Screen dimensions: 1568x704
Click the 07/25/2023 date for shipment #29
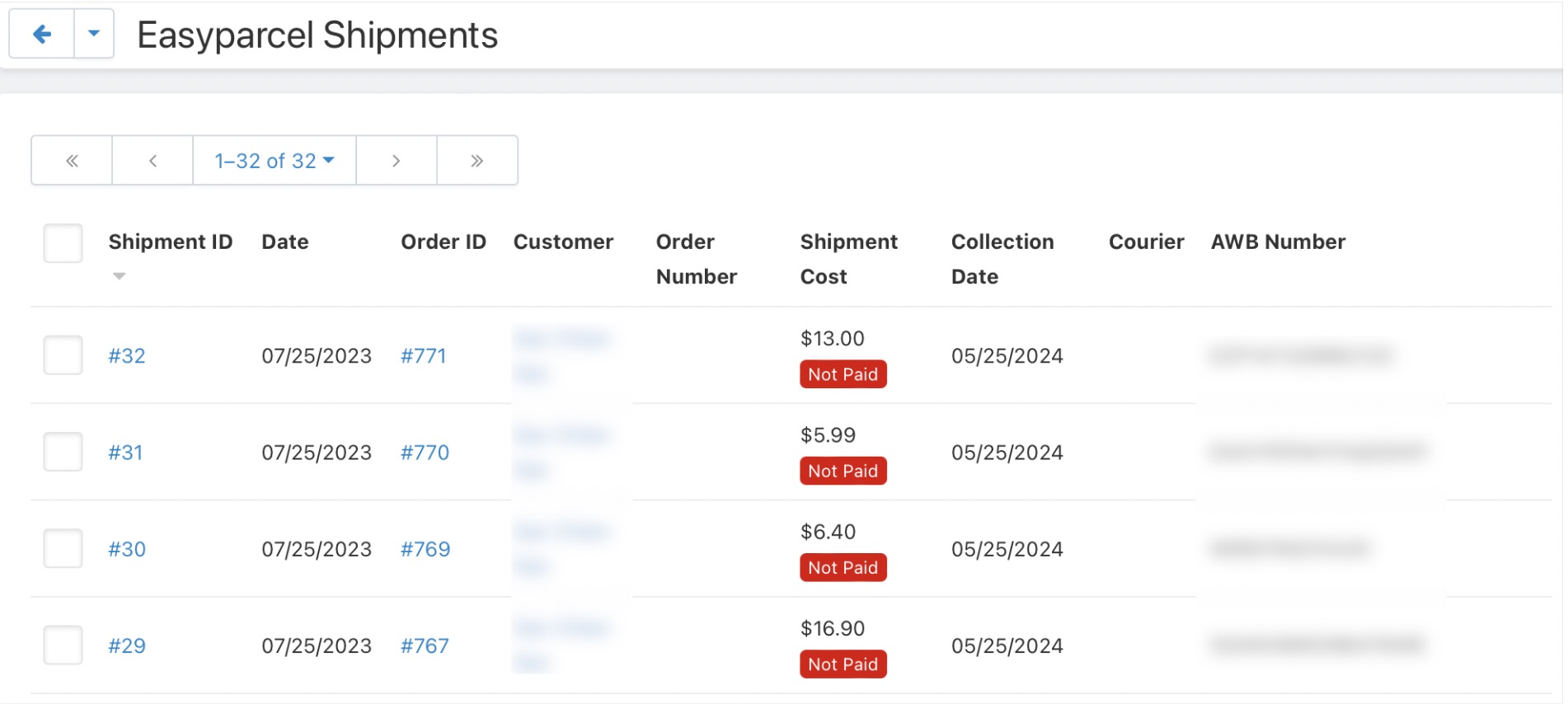click(x=317, y=645)
